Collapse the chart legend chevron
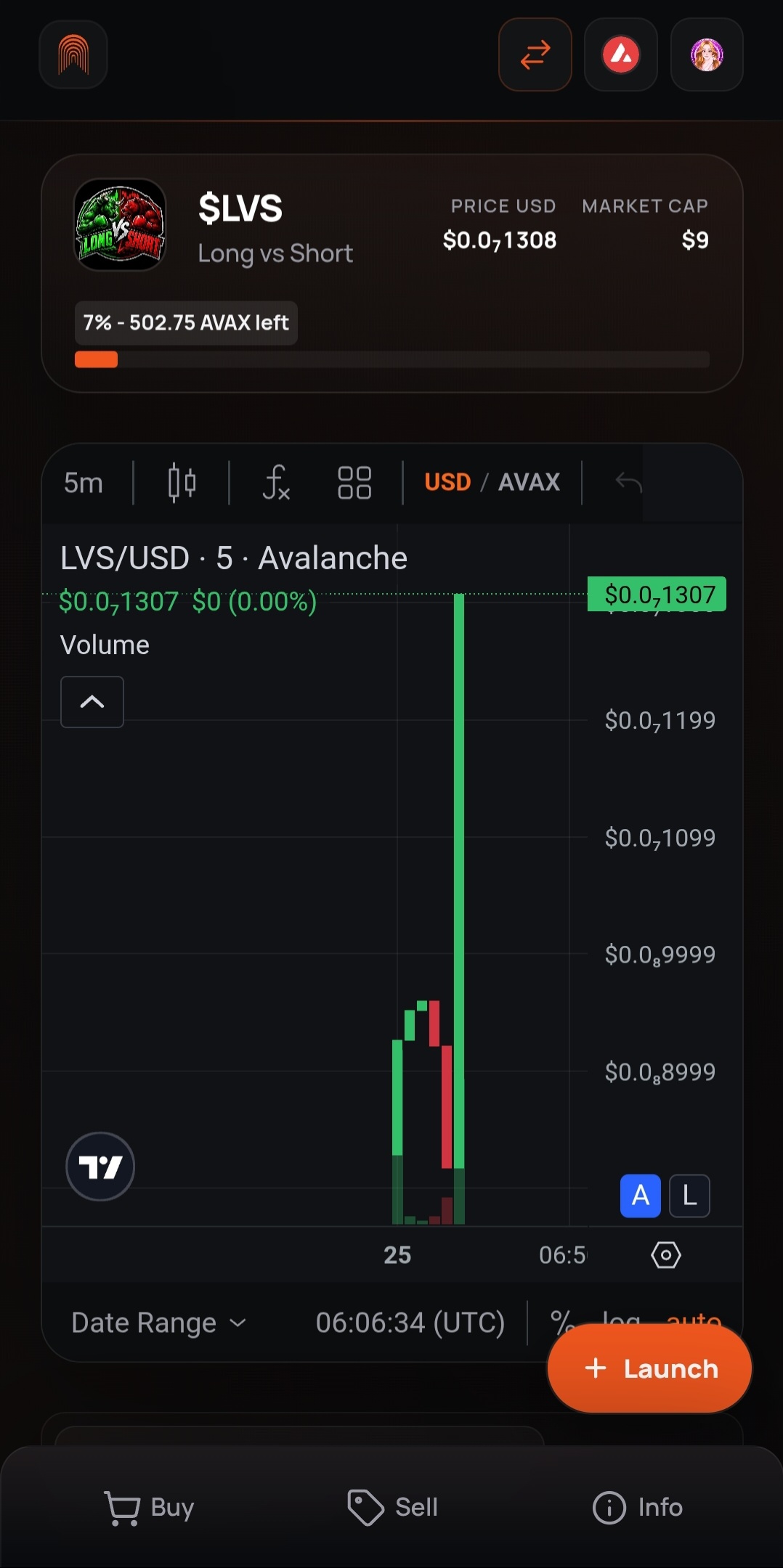The height and width of the screenshot is (1568, 783). [92, 702]
